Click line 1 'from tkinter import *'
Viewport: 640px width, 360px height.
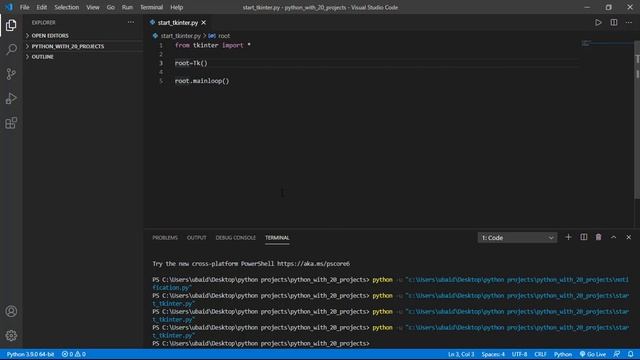click(213, 45)
